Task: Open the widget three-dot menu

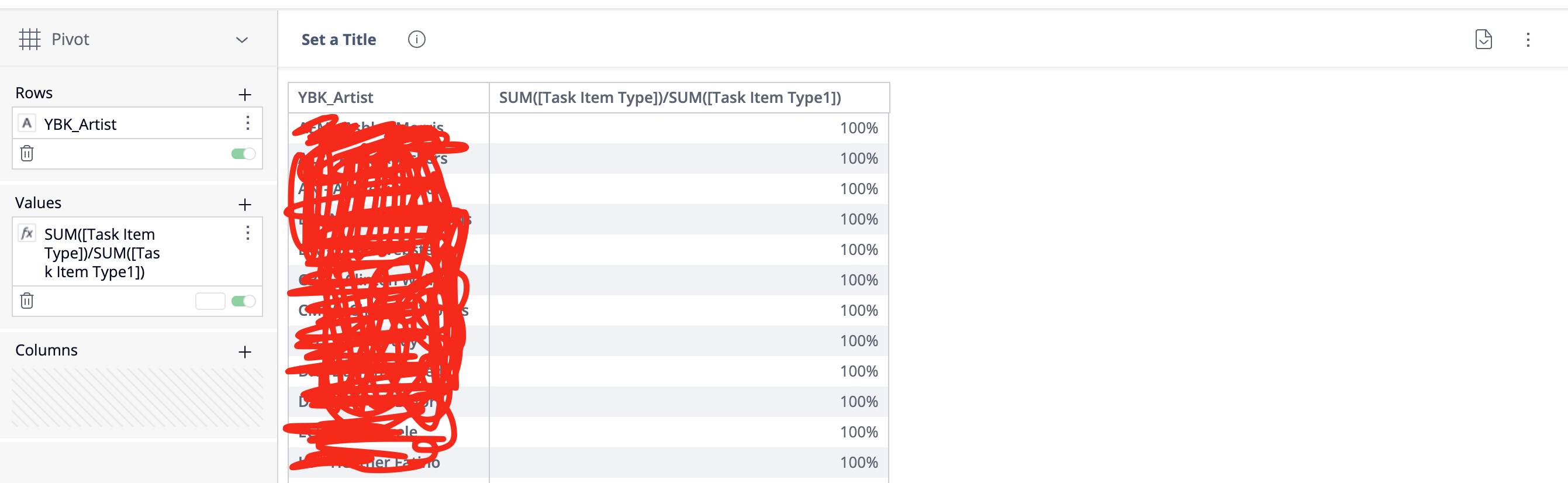Action: (x=1528, y=40)
